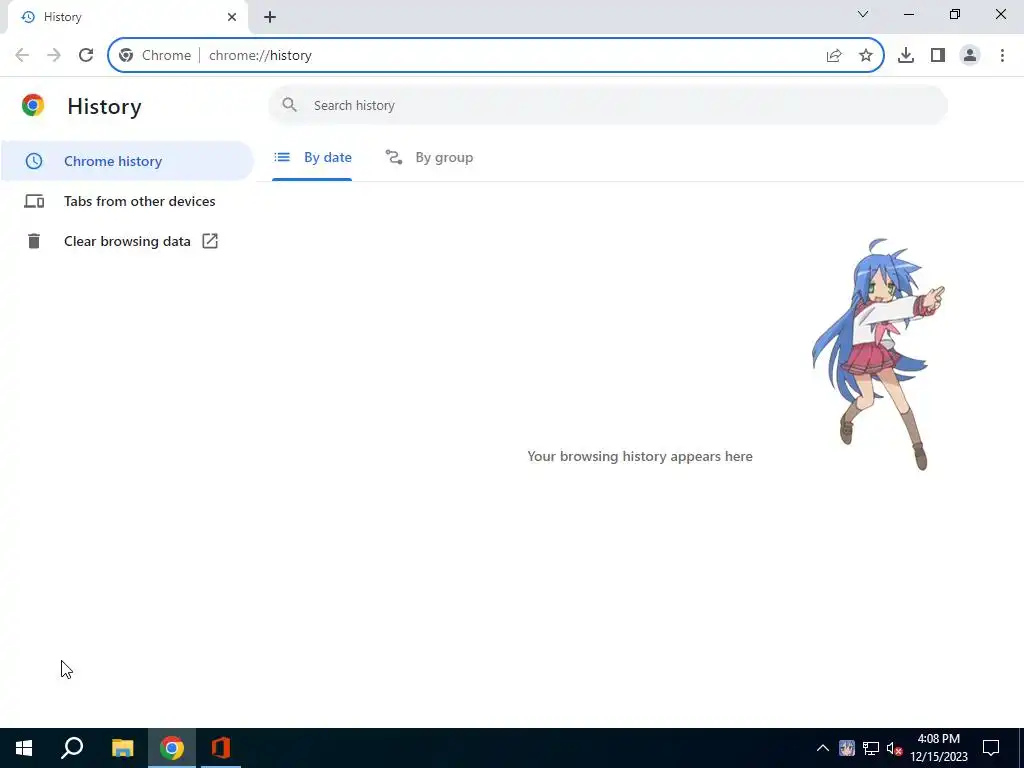Open the profile avatar menu
The height and width of the screenshot is (768, 1024).
pyautogui.click(x=970, y=56)
